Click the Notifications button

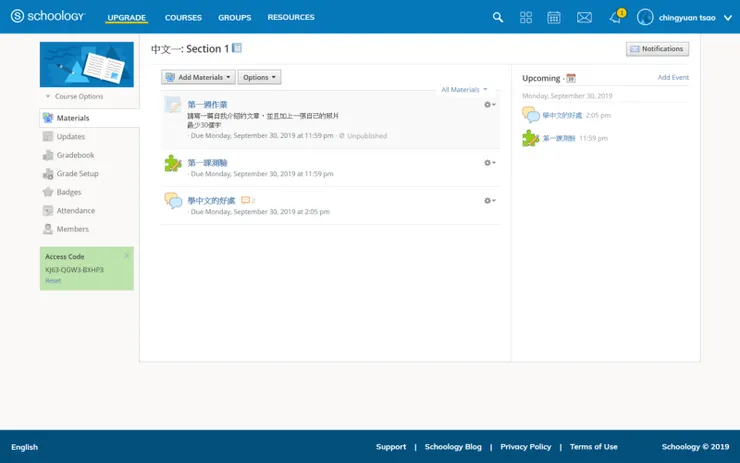657,48
